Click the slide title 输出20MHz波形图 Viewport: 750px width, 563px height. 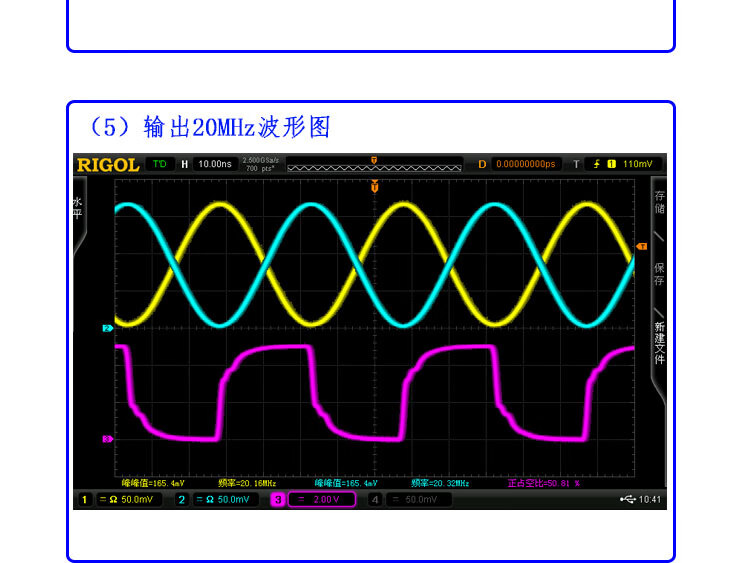point(237,127)
